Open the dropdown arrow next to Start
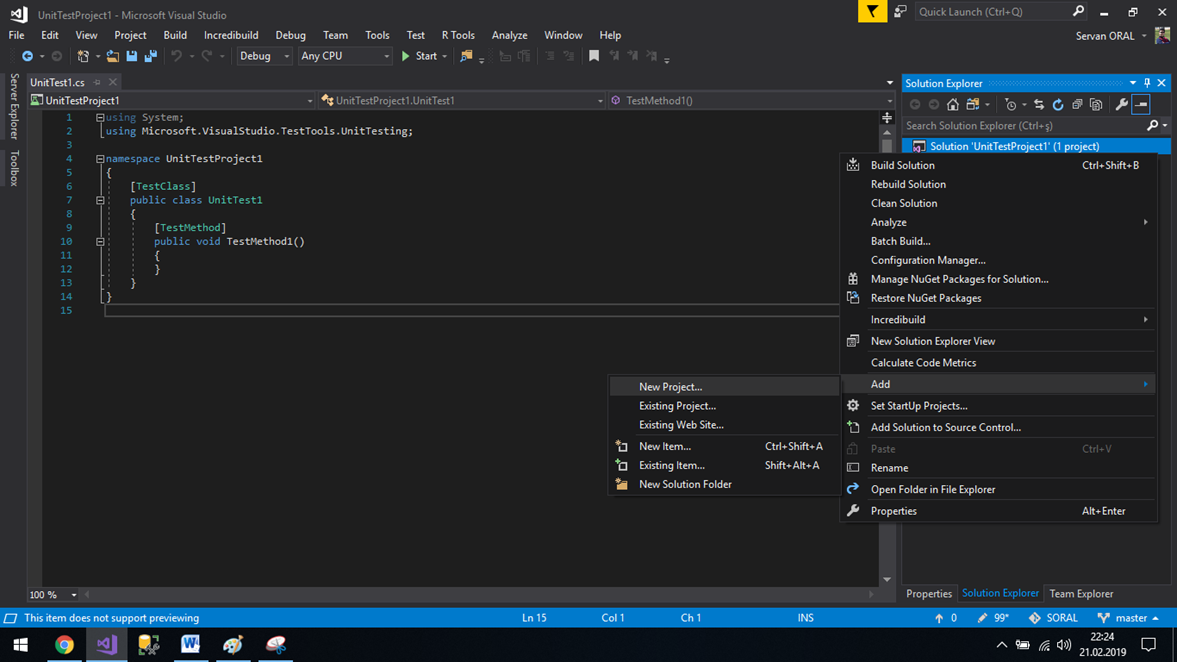 coord(444,56)
